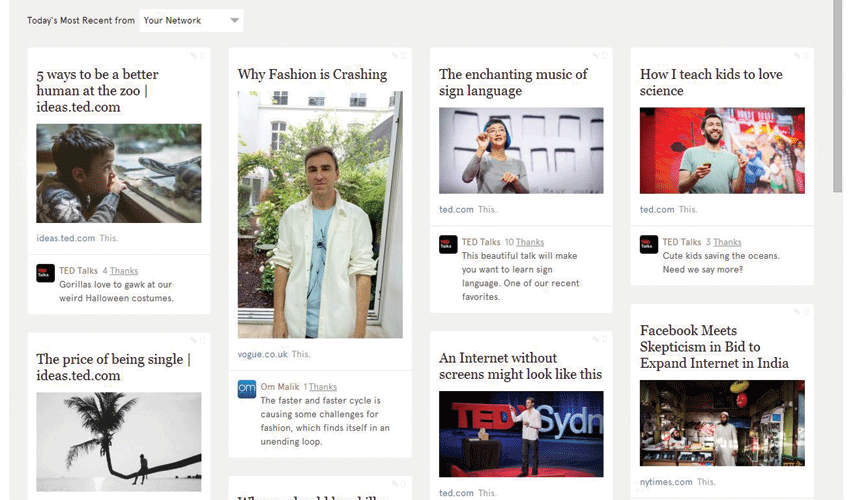Click 'Gorillas love to gawk' comment text
This screenshot has width=853, height=500.
tap(116, 292)
